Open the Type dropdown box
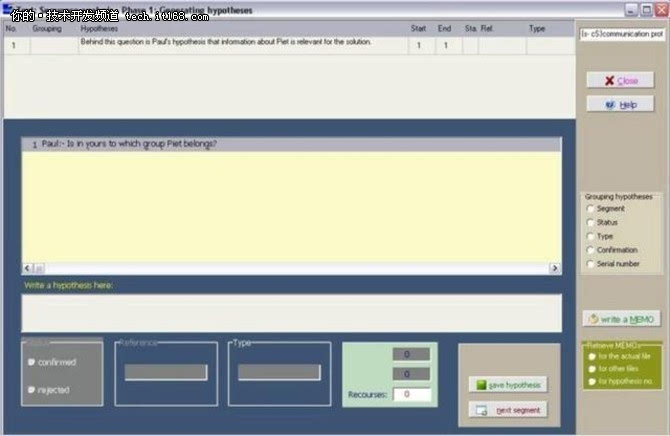 (x=279, y=372)
